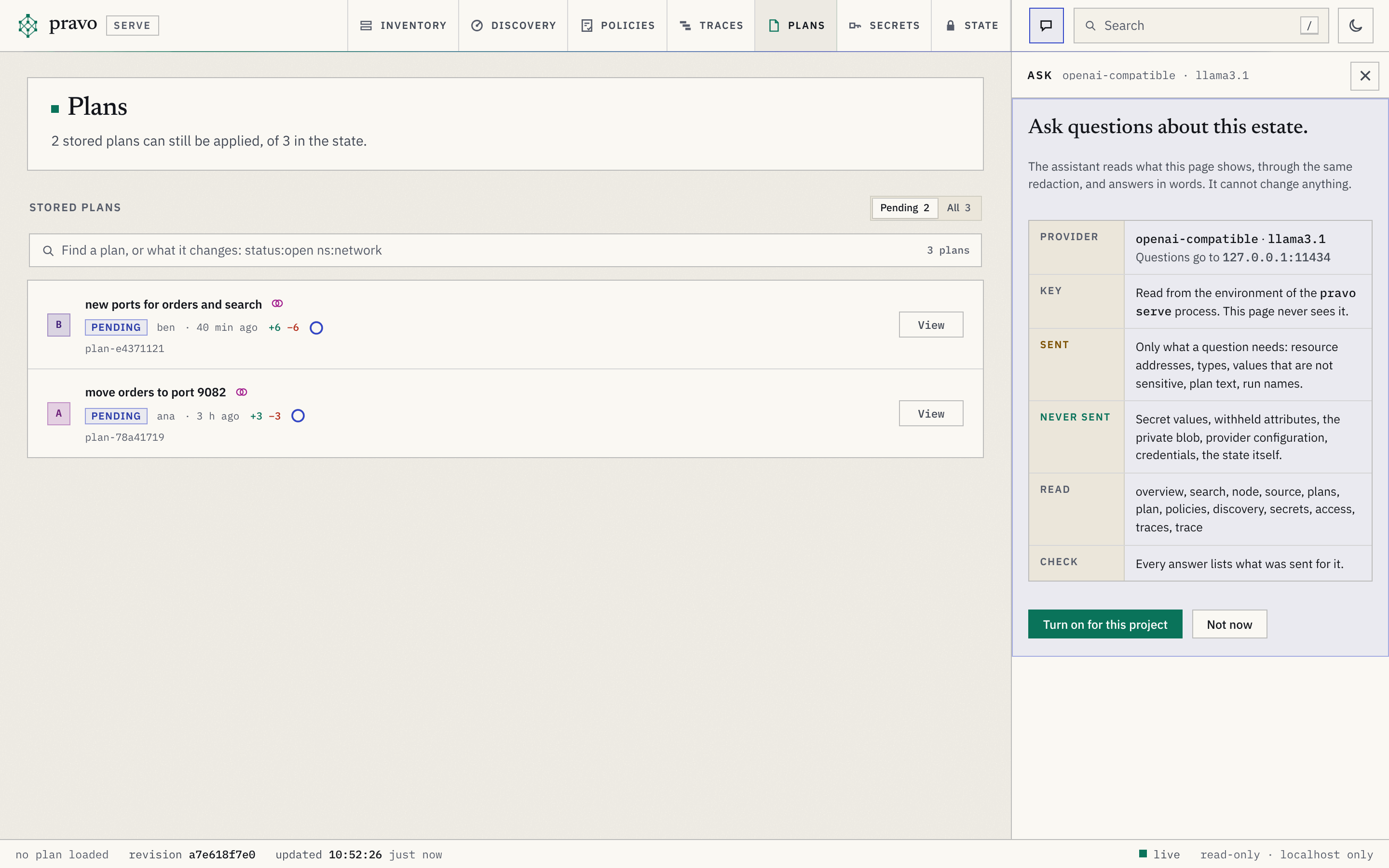Show only Pending 2 plans filter
Screen dimensions: 1389x868
905,208
